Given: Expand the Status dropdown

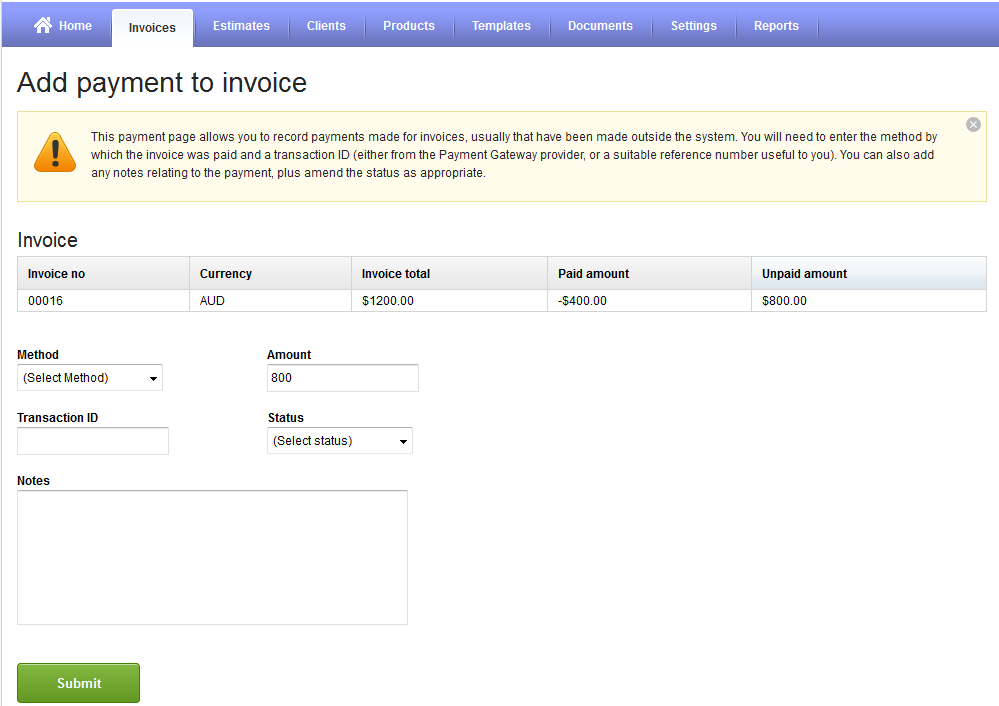Looking at the screenshot, I should click(340, 441).
